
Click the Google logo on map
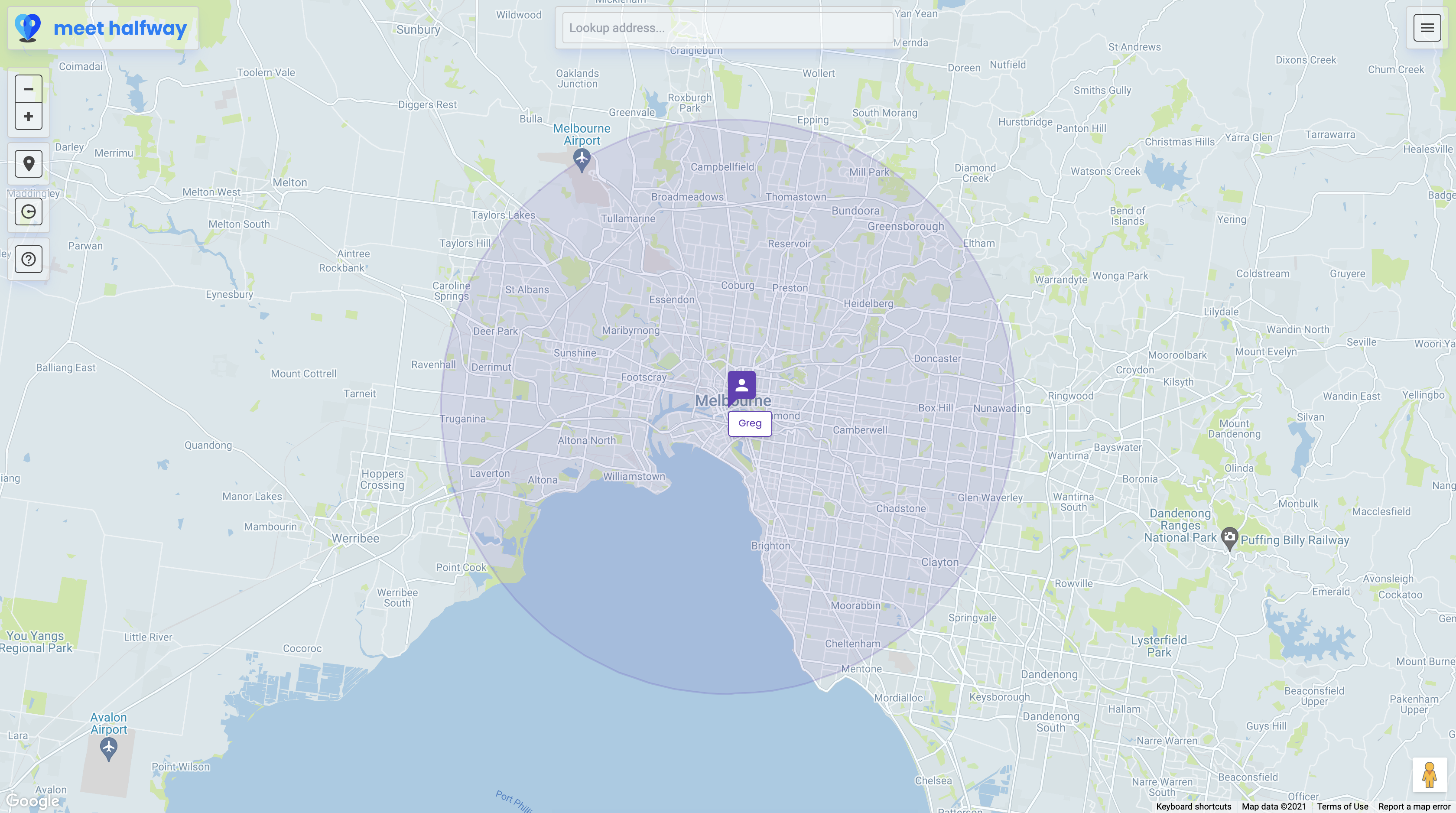click(x=33, y=801)
